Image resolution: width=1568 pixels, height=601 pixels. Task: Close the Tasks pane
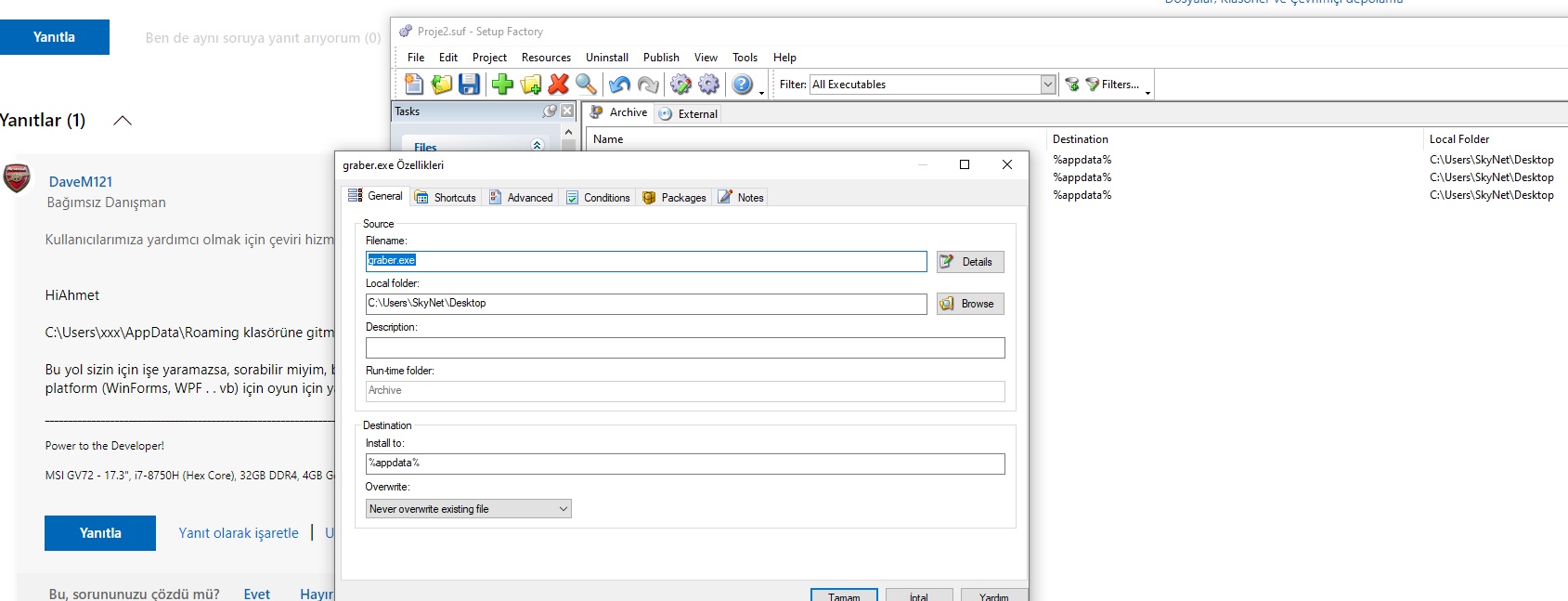tap(567, 111)
